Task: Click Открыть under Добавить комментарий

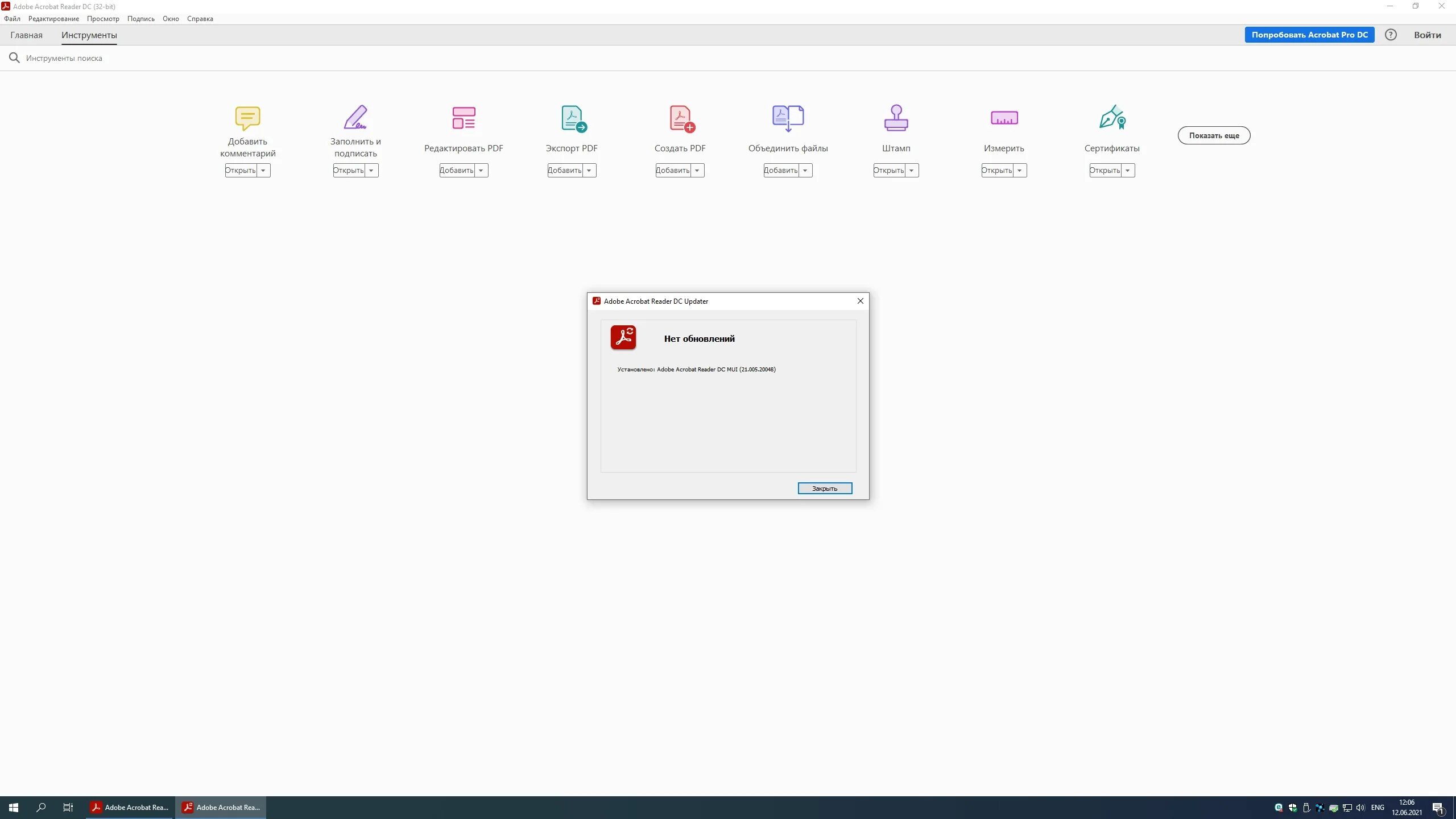Action: point(241,171)
